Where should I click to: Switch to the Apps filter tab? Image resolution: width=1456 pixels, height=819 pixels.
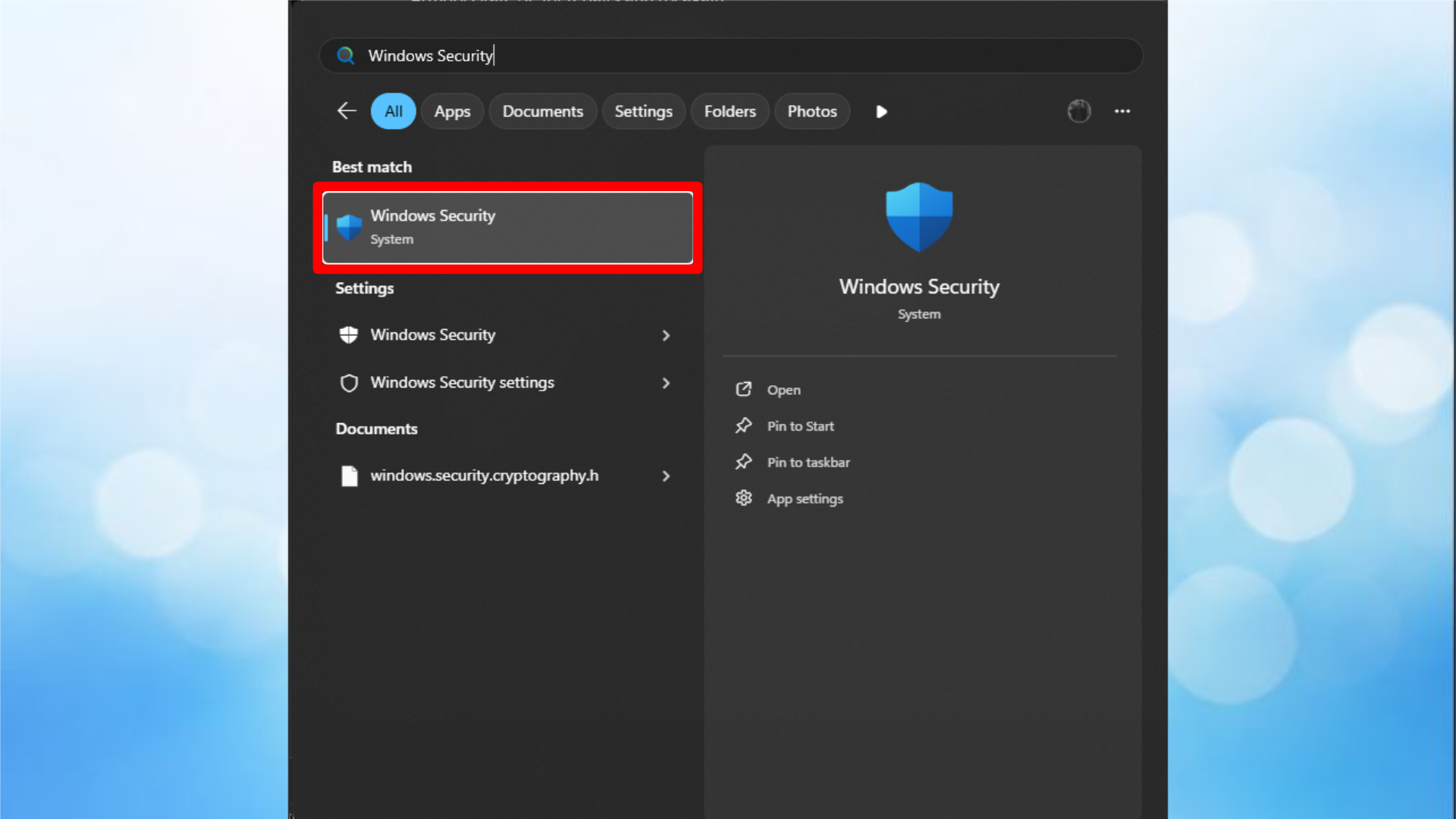coord(452,111)
